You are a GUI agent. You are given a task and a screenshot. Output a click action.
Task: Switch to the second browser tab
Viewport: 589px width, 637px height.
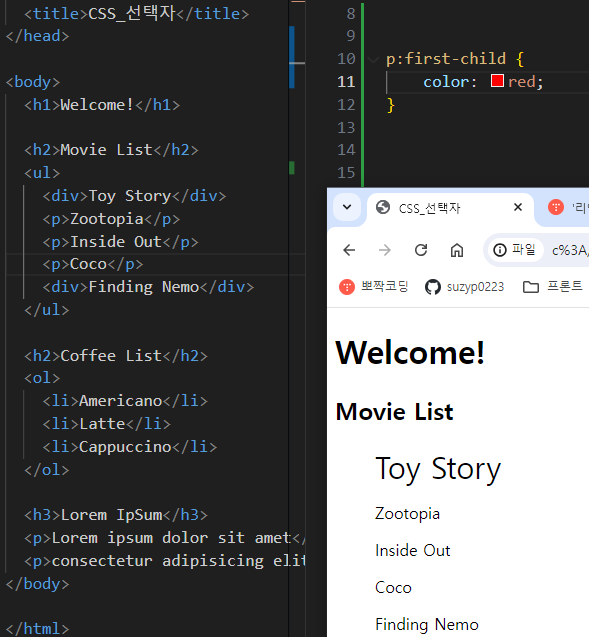(x=567, y=208)
